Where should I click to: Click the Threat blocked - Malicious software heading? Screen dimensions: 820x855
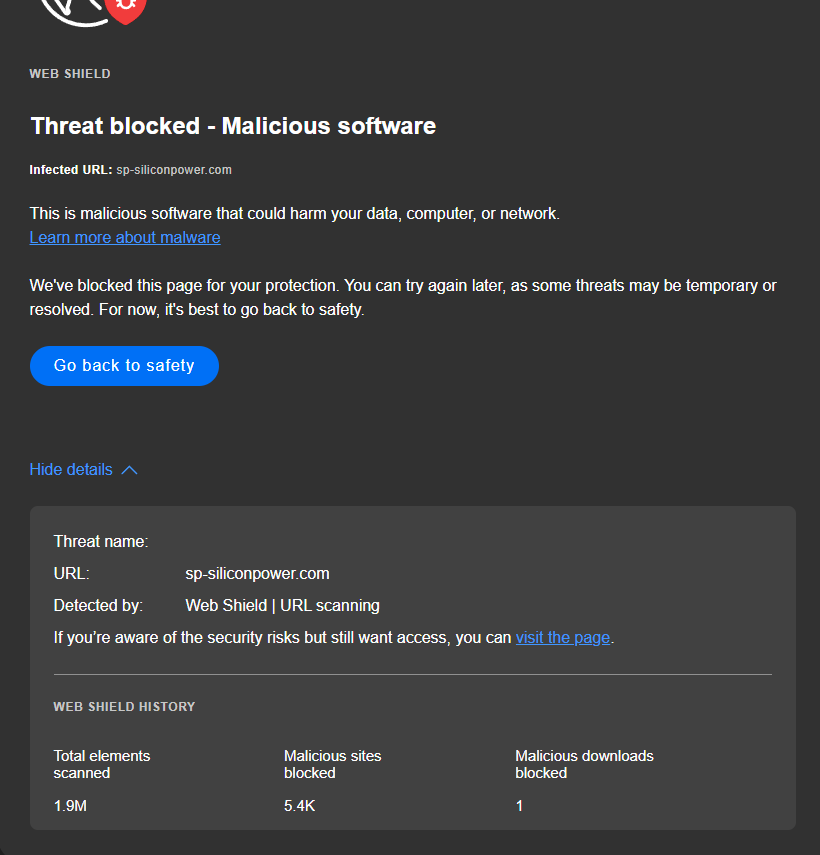(233, 126)
